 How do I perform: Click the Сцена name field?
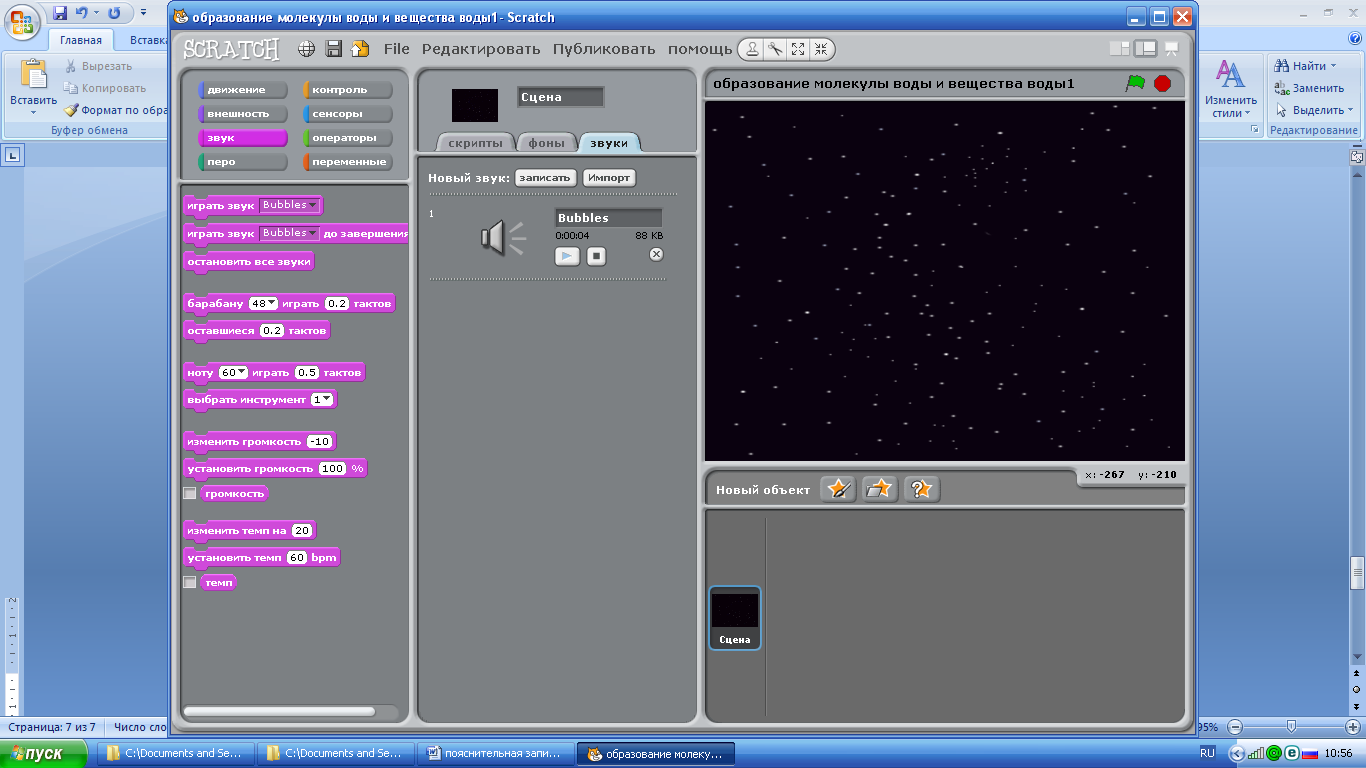click(561, 97)
